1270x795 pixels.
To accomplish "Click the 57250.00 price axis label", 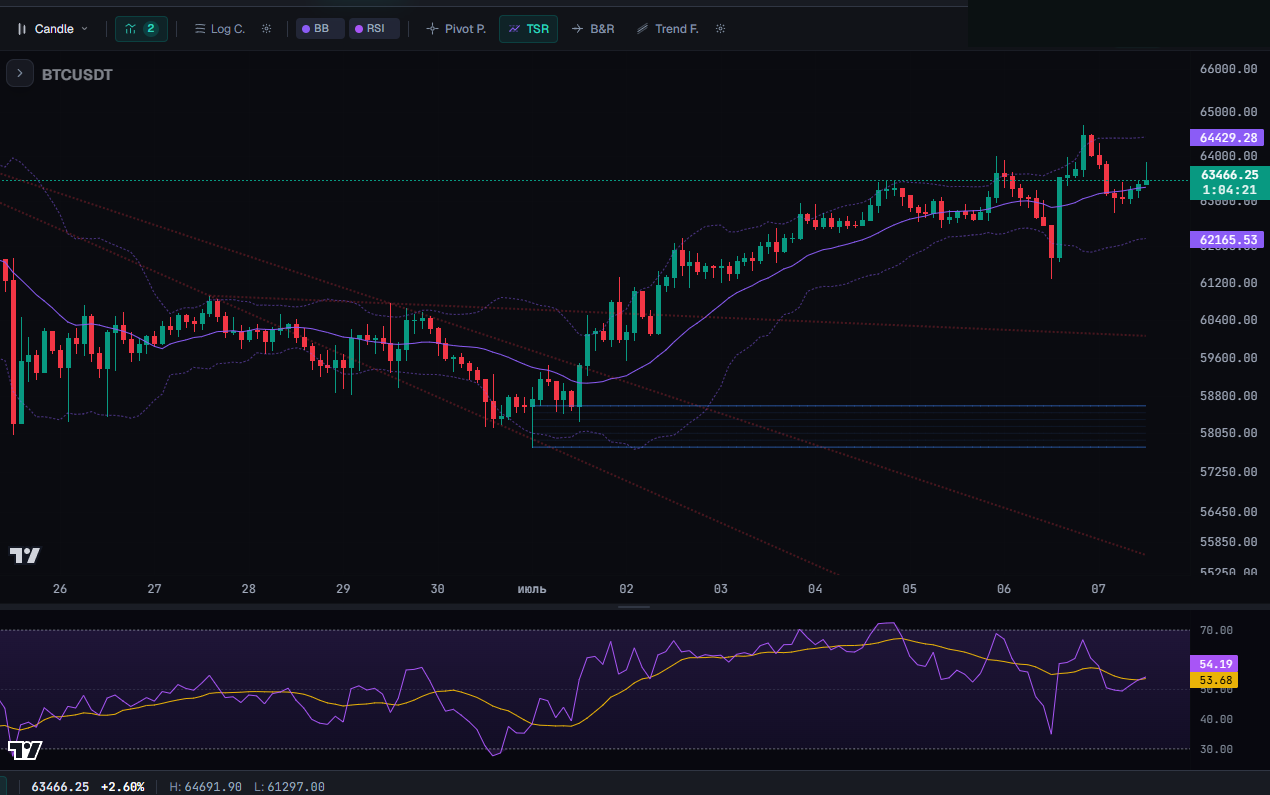I will click(x=1228, y=471).
